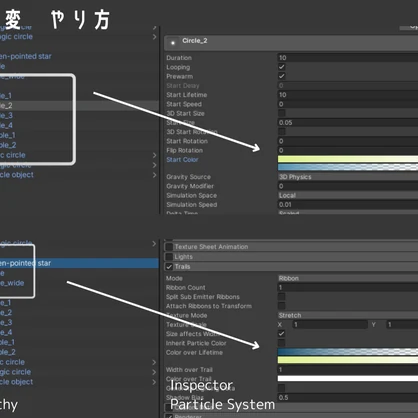Click the blue 'Start Color' label
418x418 pixels.
[x=182, y=160]
